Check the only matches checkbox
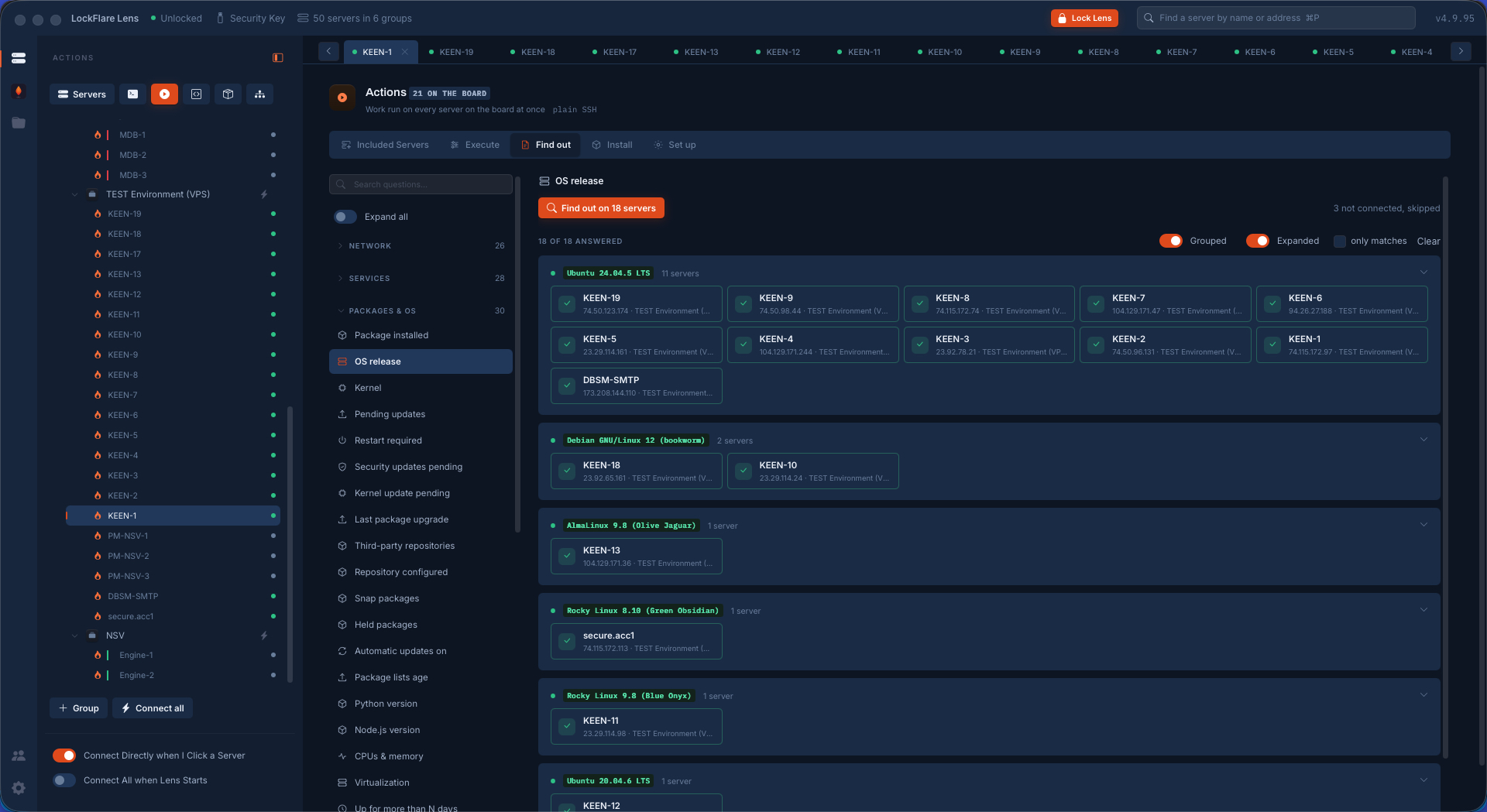Image resolution: width=1487 pixels, height=812 pixels. pyautogui.click(x=1340, y=242)
